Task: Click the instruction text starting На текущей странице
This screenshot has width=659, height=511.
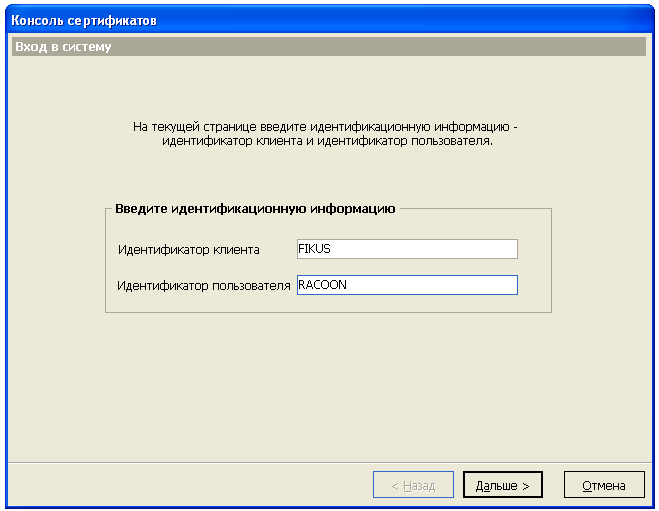Action: click(x=325, y=134)
